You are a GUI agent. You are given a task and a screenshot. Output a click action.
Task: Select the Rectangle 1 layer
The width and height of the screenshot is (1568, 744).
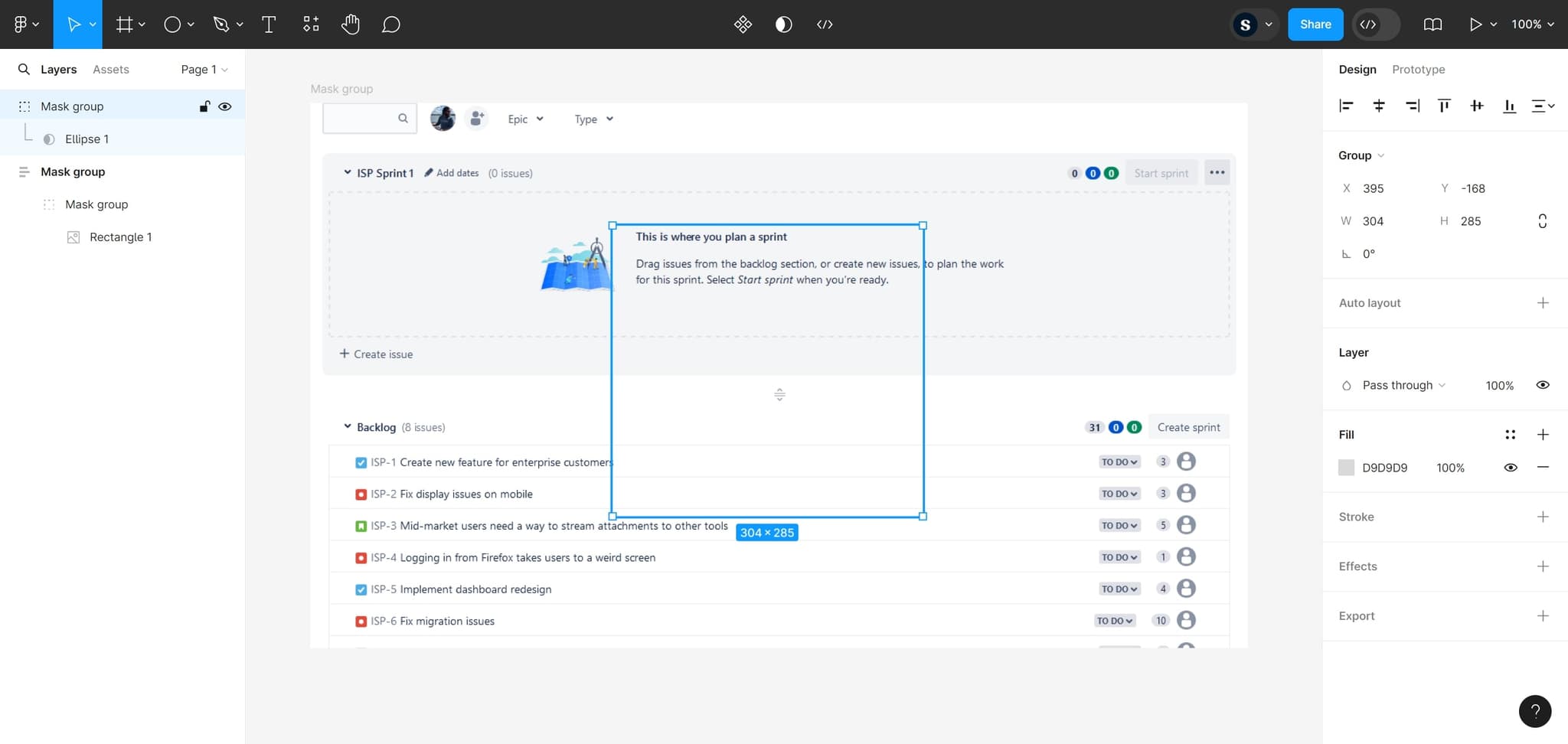pyautogui.click(x=120, y=237)
